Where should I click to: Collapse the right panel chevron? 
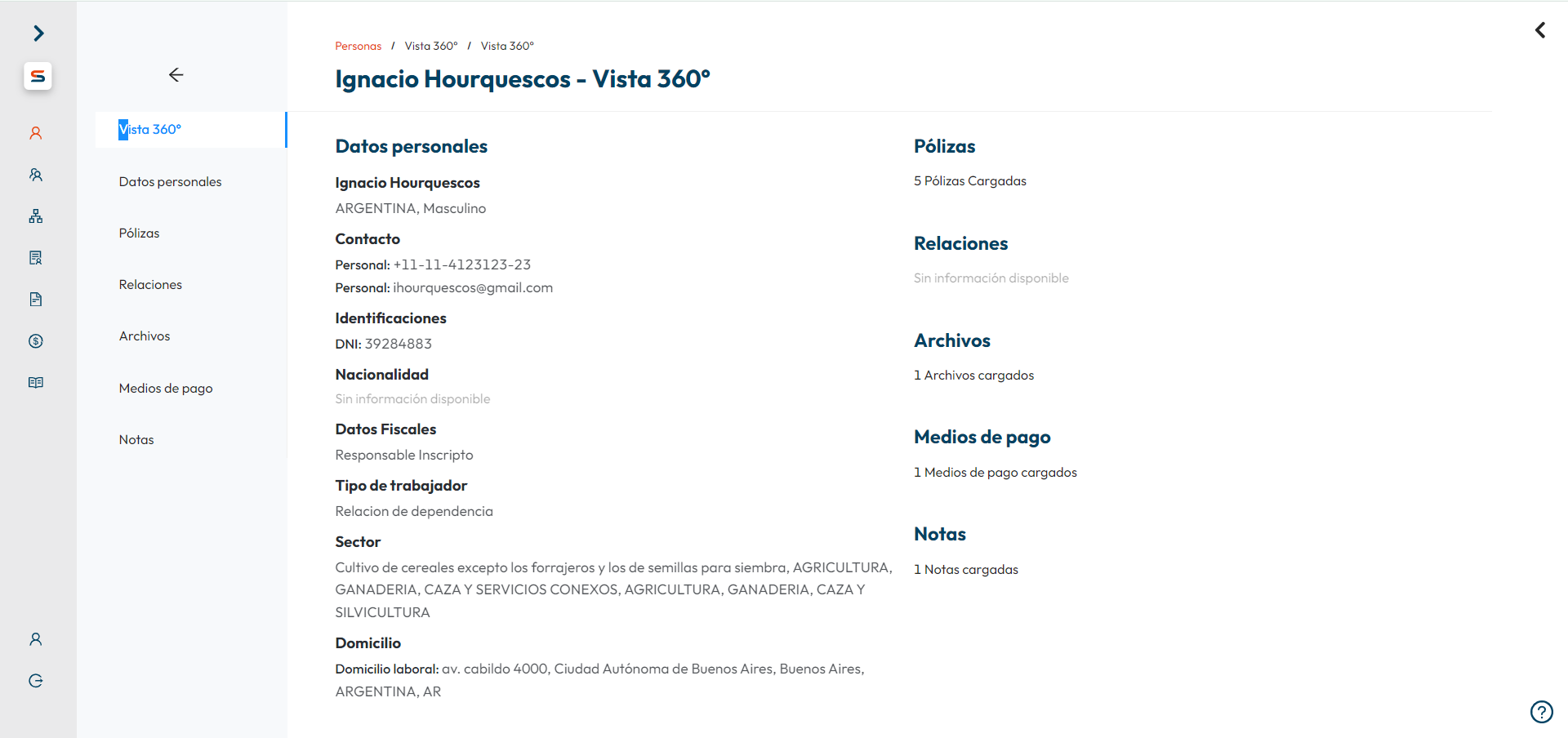click(1540, 30)
